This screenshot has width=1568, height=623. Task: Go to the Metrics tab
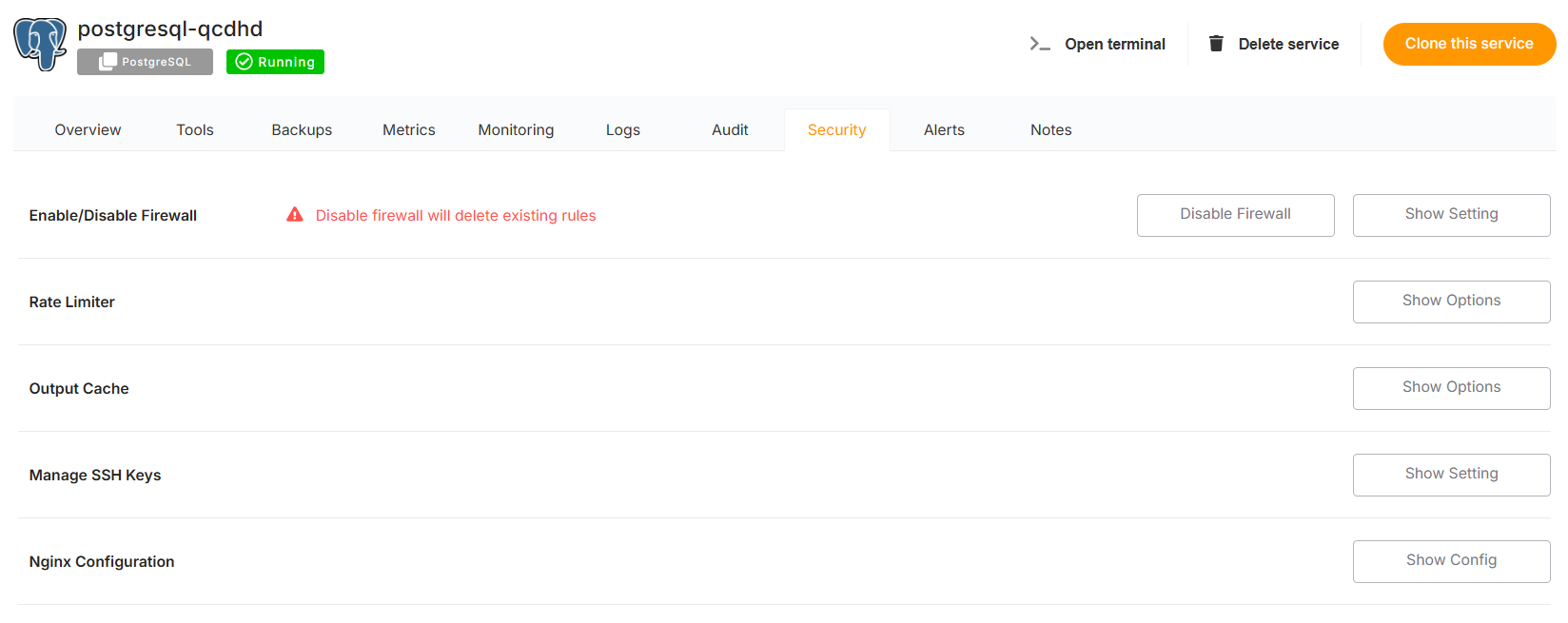point(409,130)
